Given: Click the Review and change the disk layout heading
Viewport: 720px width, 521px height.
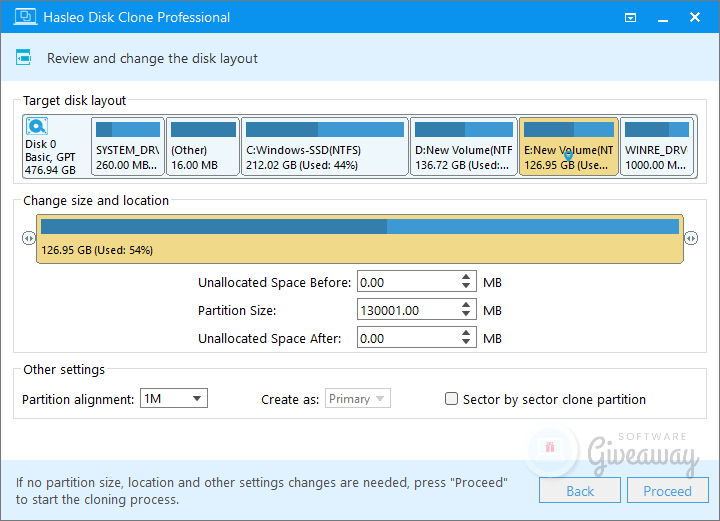Looking at the screenshot, I should [x=152, y=58].
